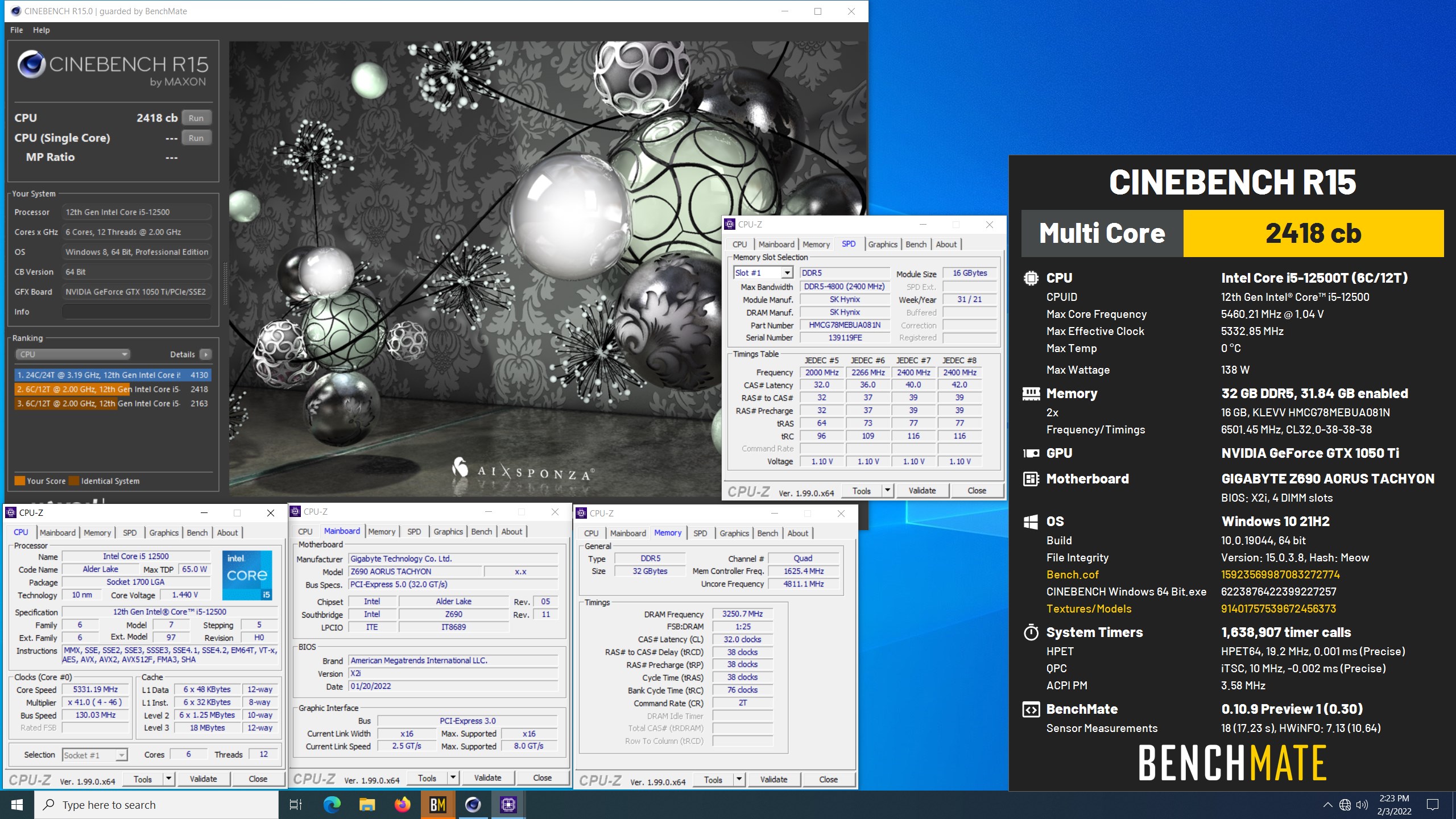Select ranking entry 24C/24T scoring 4130
The width and height of the screenshot is (1456, 819).
click(113, 375)
